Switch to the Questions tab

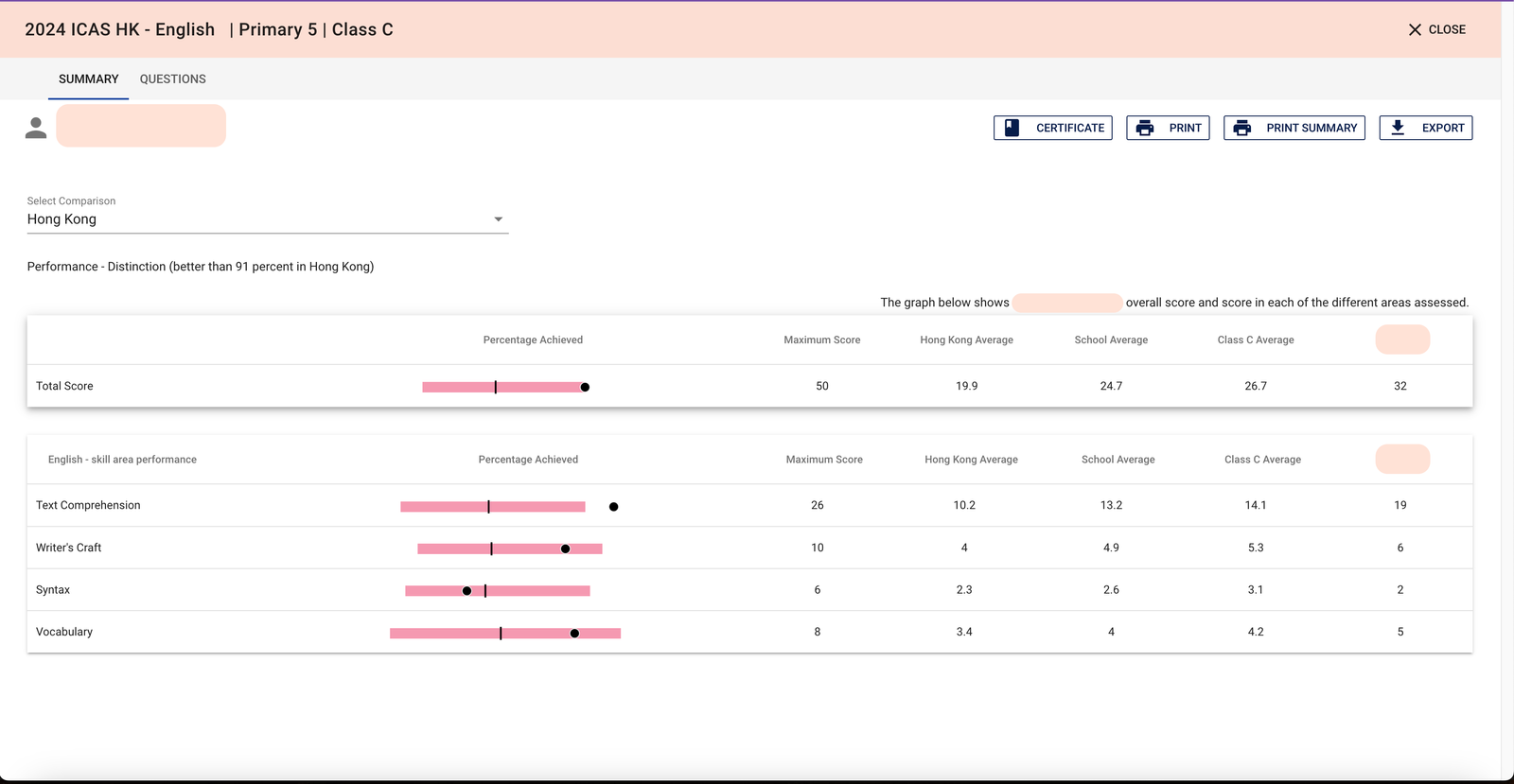point(172,79)
